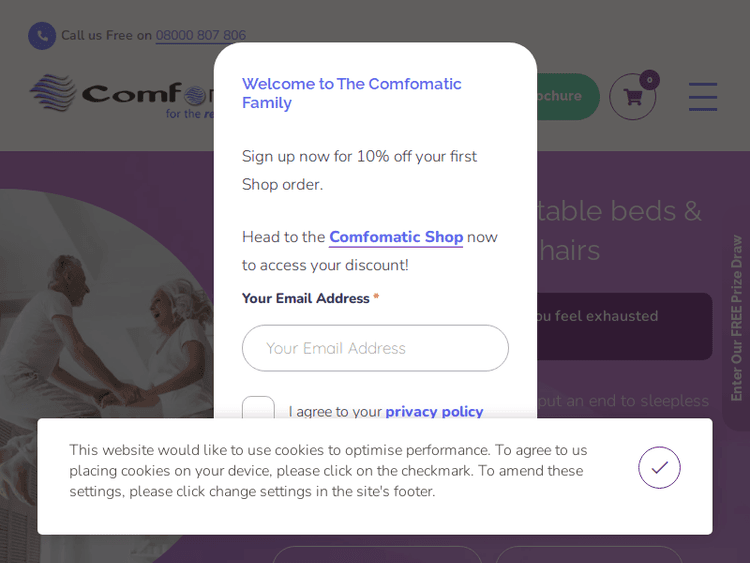Click the 'put an end to sleepless' text

(622, 401)
